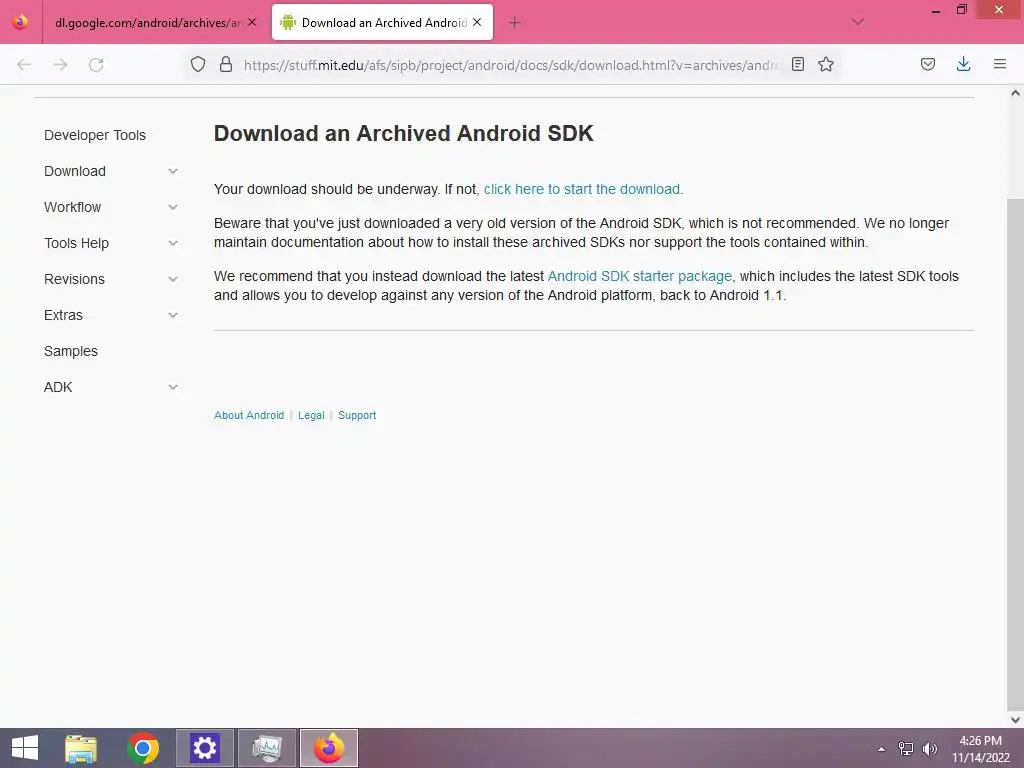
Task: Open the Settings gear taskbar app
Action: [204, 748]
